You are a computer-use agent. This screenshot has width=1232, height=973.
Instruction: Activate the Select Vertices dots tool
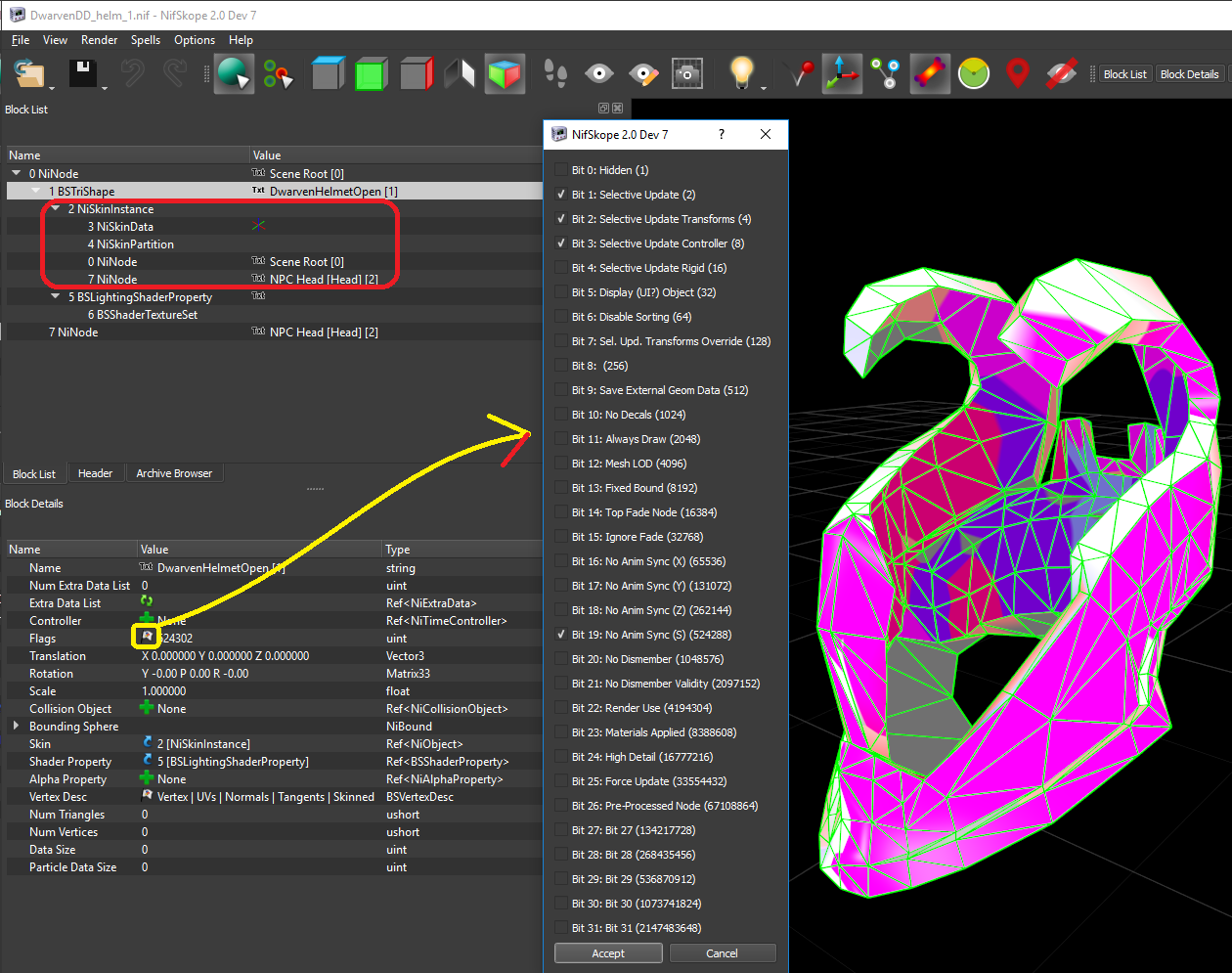click(x=278, y=74)
